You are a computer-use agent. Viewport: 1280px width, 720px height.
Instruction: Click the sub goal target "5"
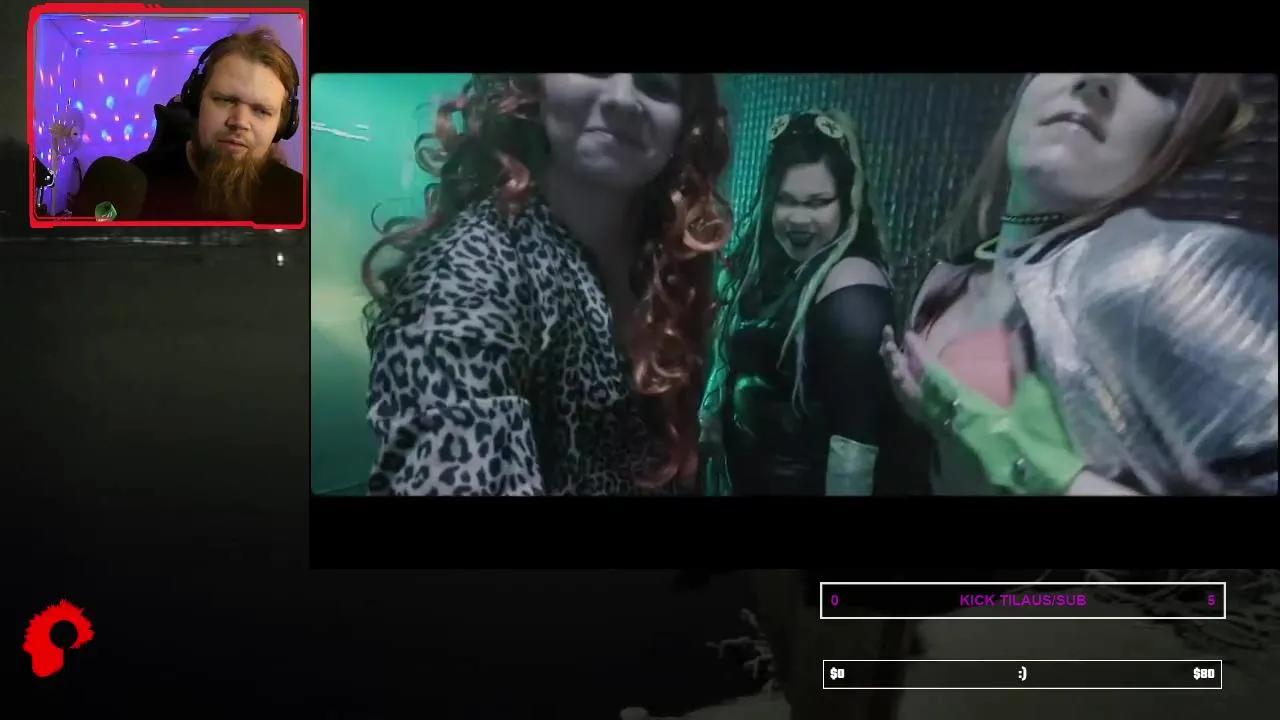tap(1211, 600)
